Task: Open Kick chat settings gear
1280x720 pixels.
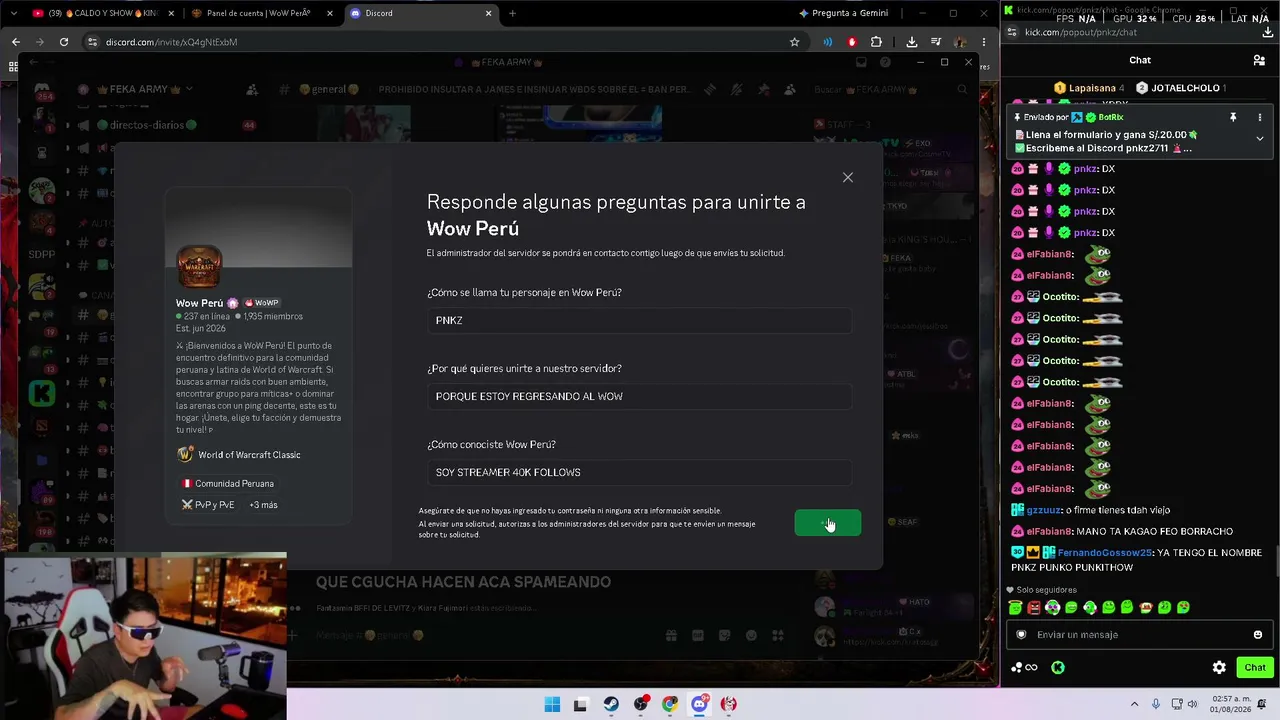Action: click(x=1219, y=667)
